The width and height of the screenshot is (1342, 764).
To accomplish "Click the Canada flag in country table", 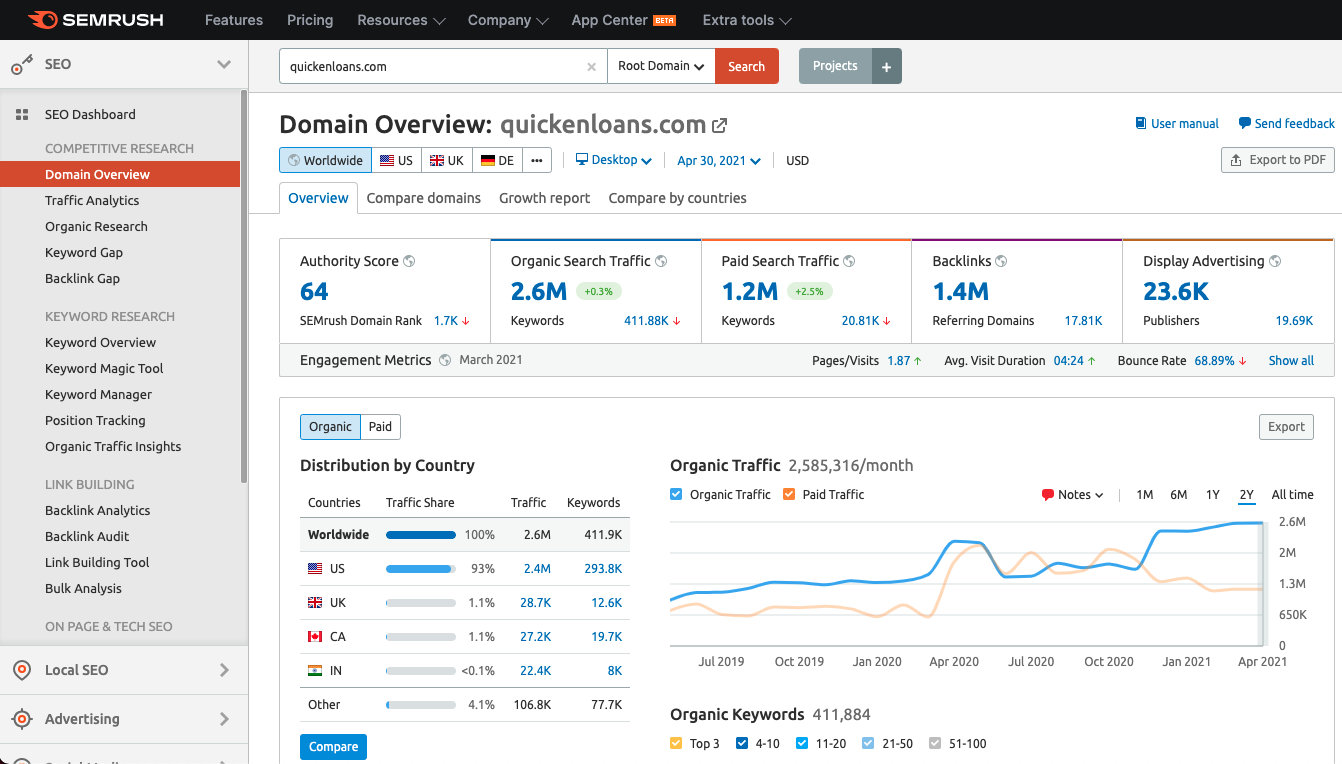I will coord(315,637).
